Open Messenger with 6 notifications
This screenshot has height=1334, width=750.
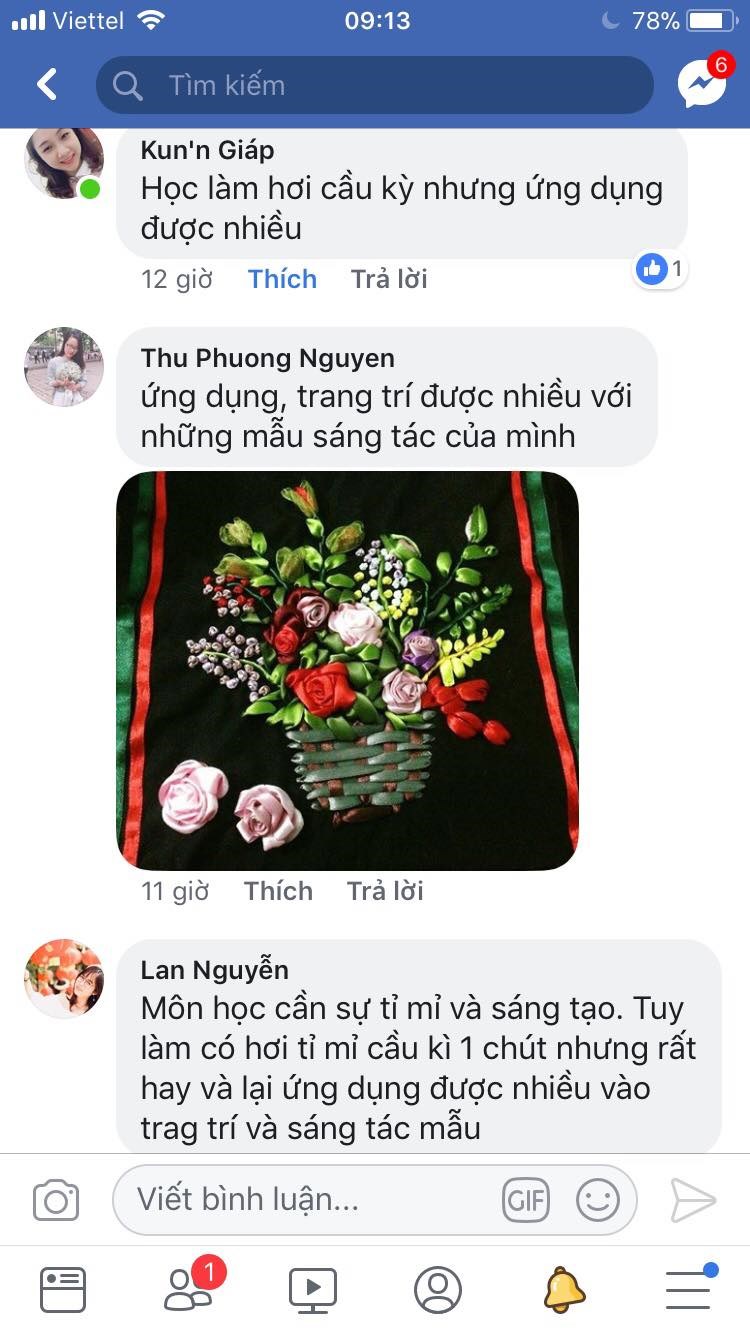[x=703, y=83]
